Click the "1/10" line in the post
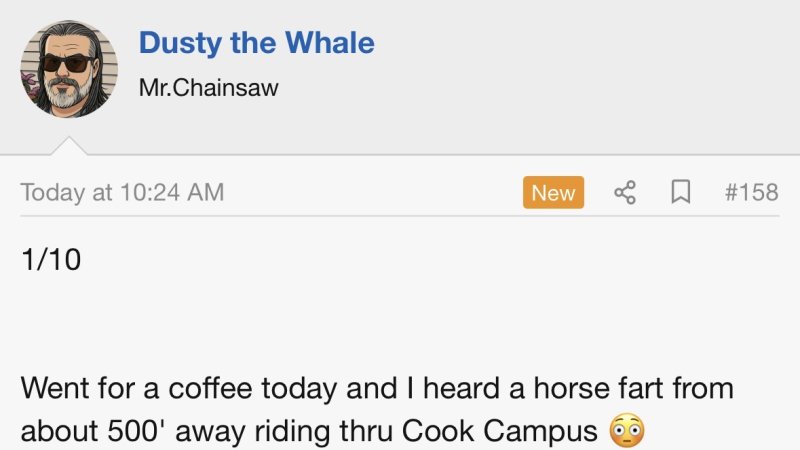The width and height of the screenshot is (800, 450). (x=51, y=259)
